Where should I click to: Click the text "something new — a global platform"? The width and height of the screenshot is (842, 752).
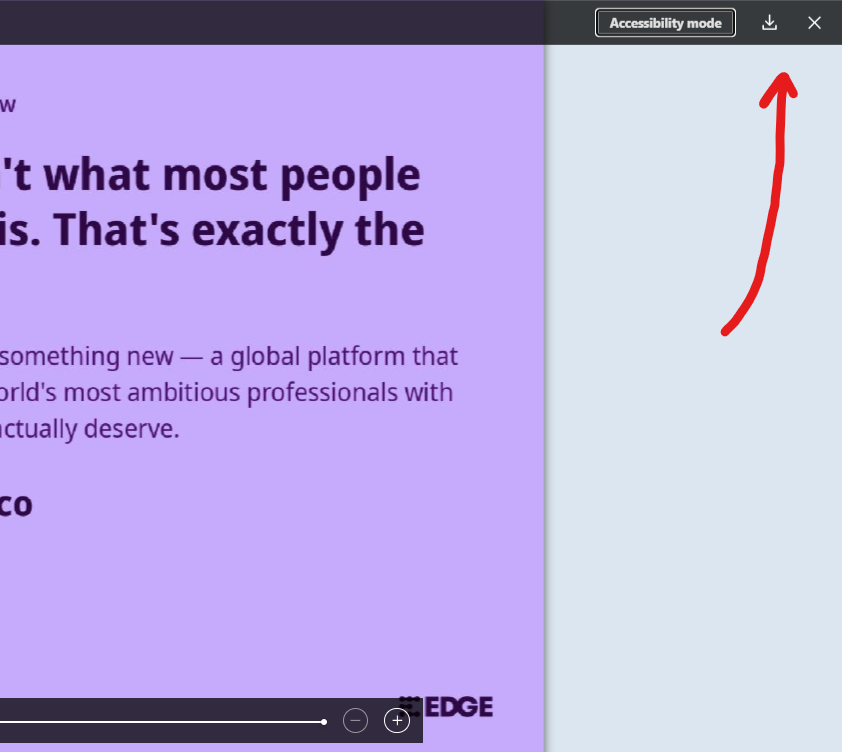[230, 356]
